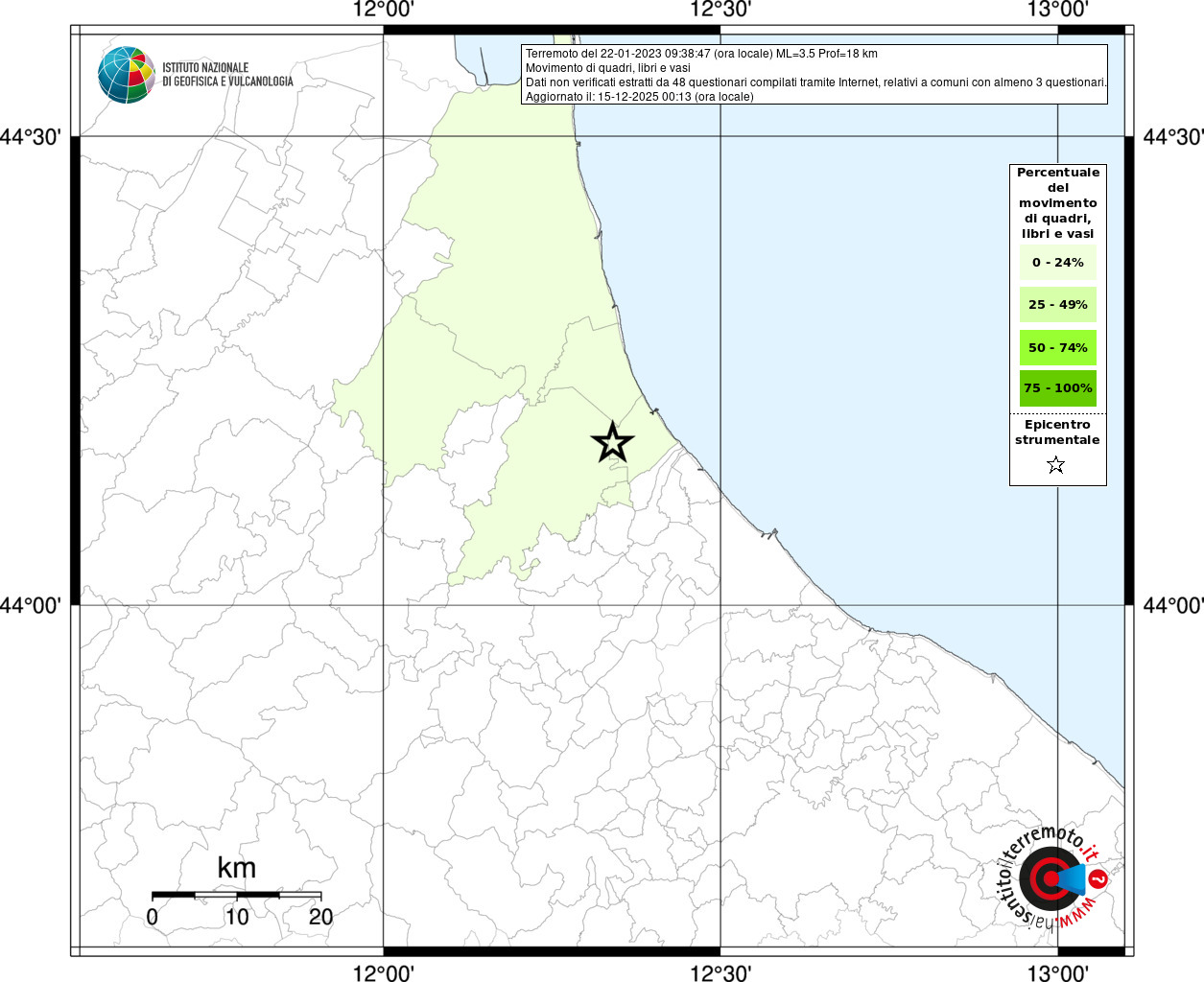Click the top 12°30' longitude label
This screenshot has height=982, width=1204.
coord(720,10)
